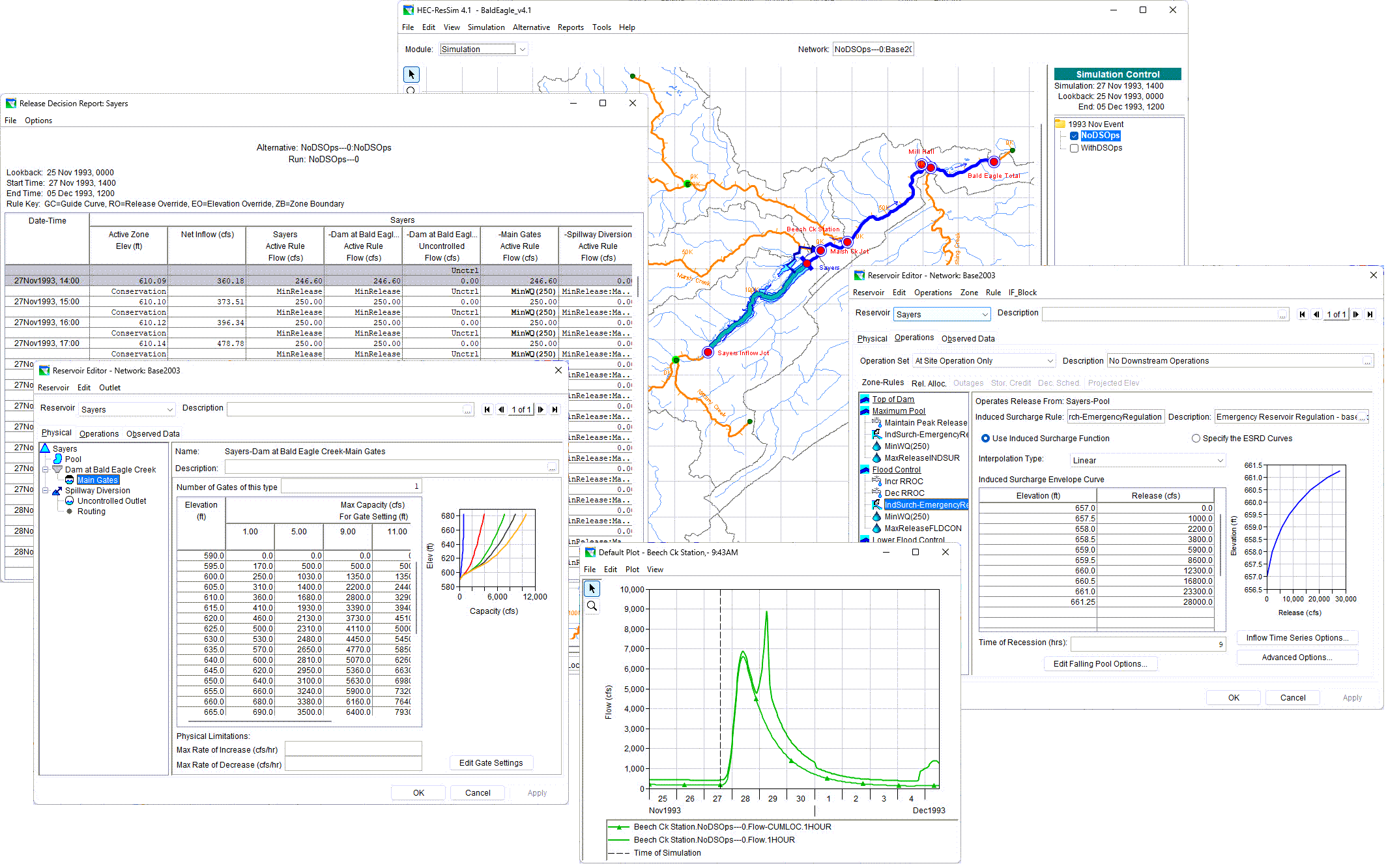Click Edit Falling Pool Options button
This screenshot has width=1386, height=868.
click(x=1100, y=664)
